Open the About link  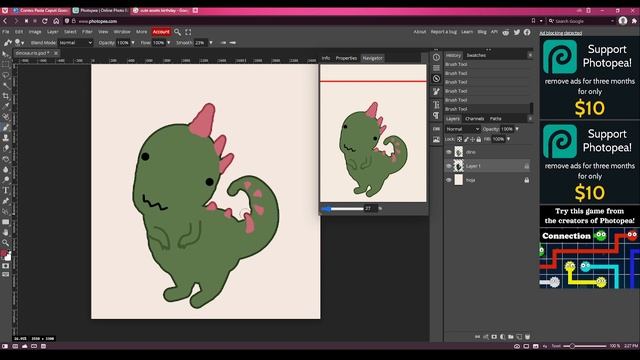pyautogui.click(x=420, y=32)
